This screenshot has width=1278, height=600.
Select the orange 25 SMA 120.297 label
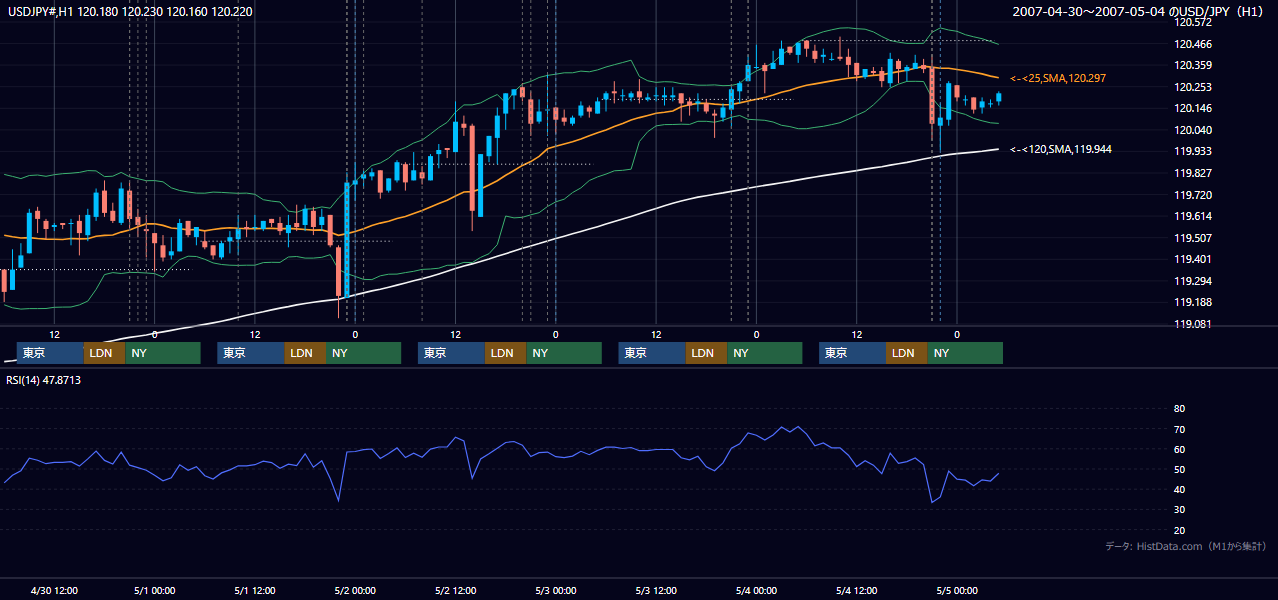click(1059, 78)
